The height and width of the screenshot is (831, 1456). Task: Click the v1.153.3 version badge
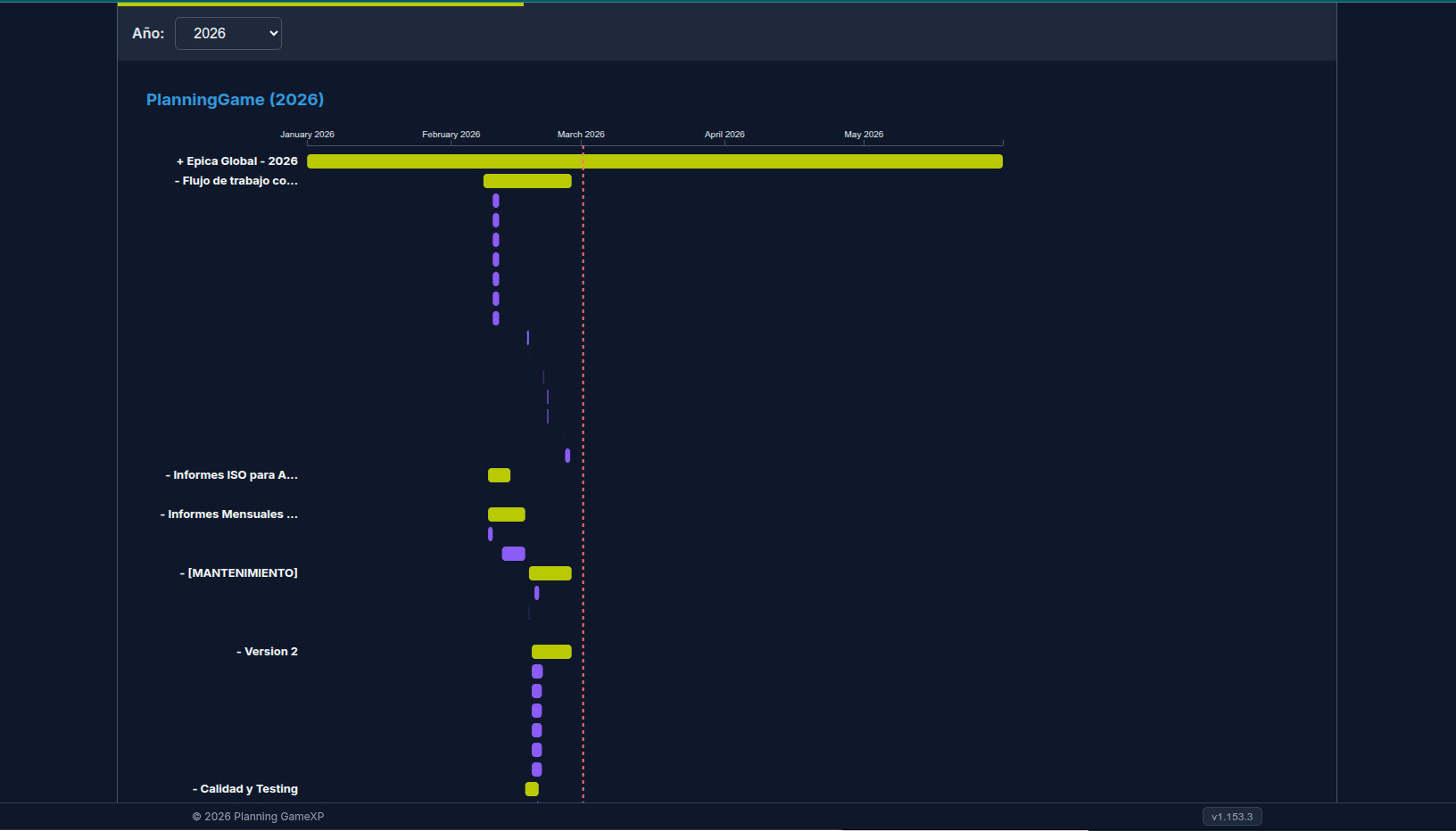[1232, 816]
